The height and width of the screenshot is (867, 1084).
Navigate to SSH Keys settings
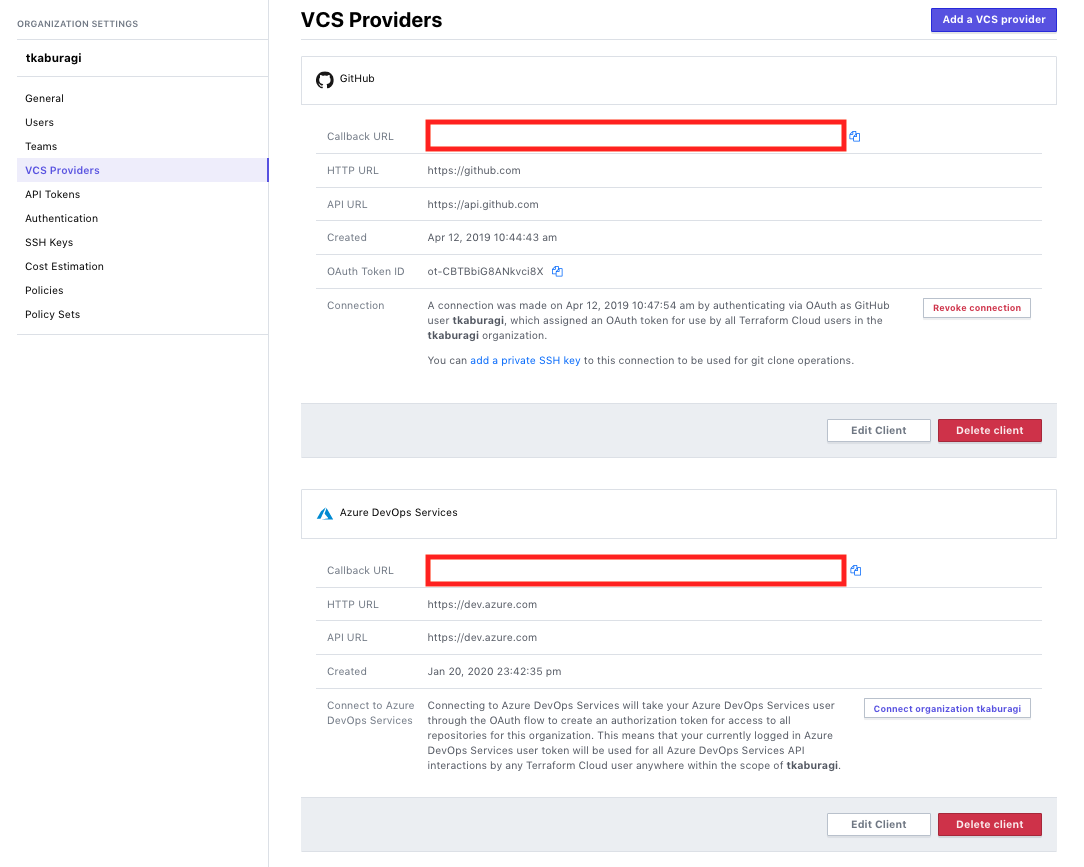coord(49,242)
